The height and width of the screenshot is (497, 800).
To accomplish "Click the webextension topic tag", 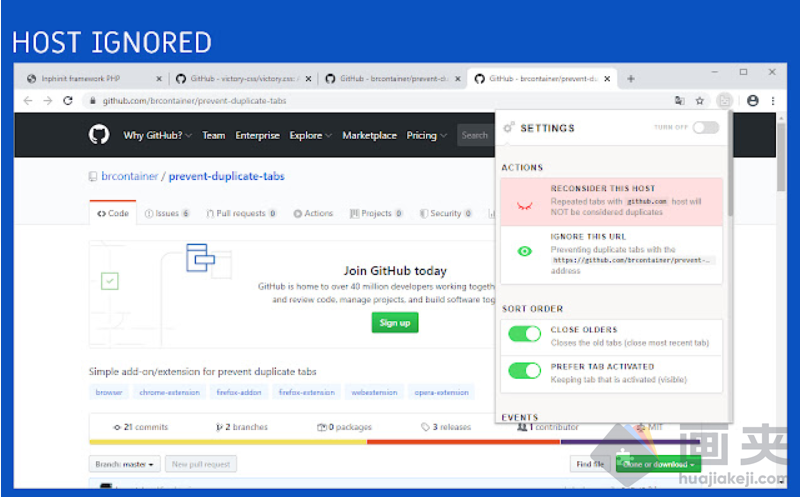I will (374, 392).
